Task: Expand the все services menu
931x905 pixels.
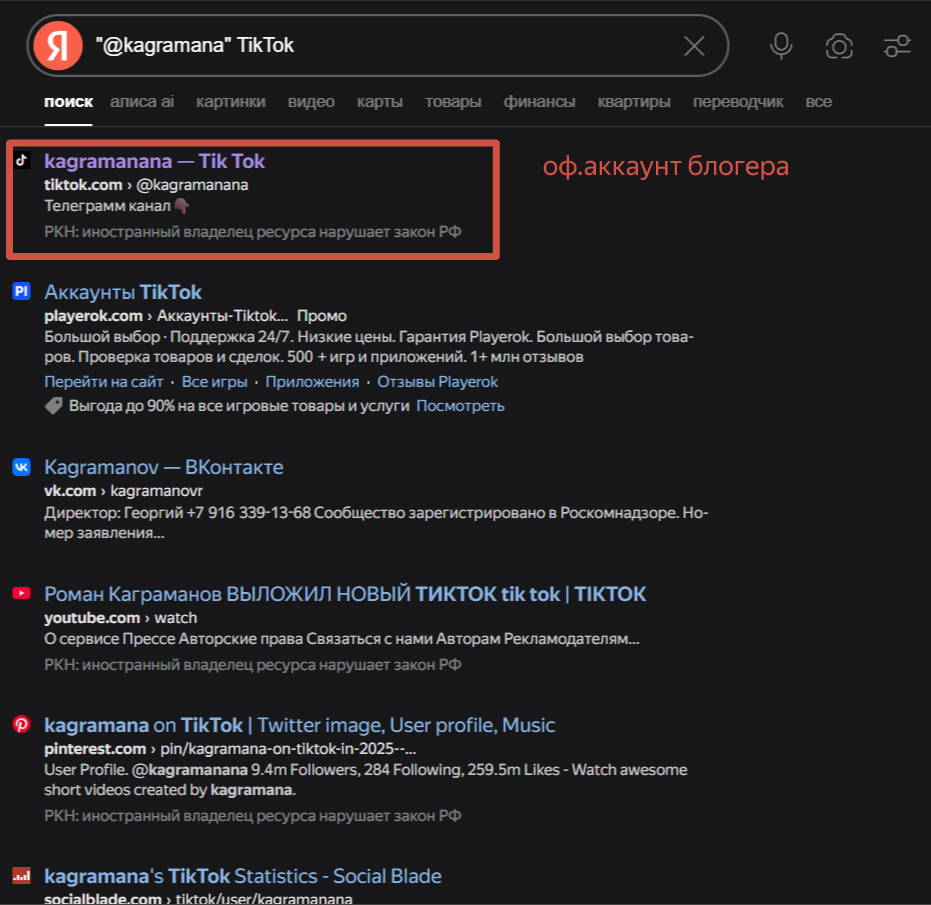Action: point(818,102)
